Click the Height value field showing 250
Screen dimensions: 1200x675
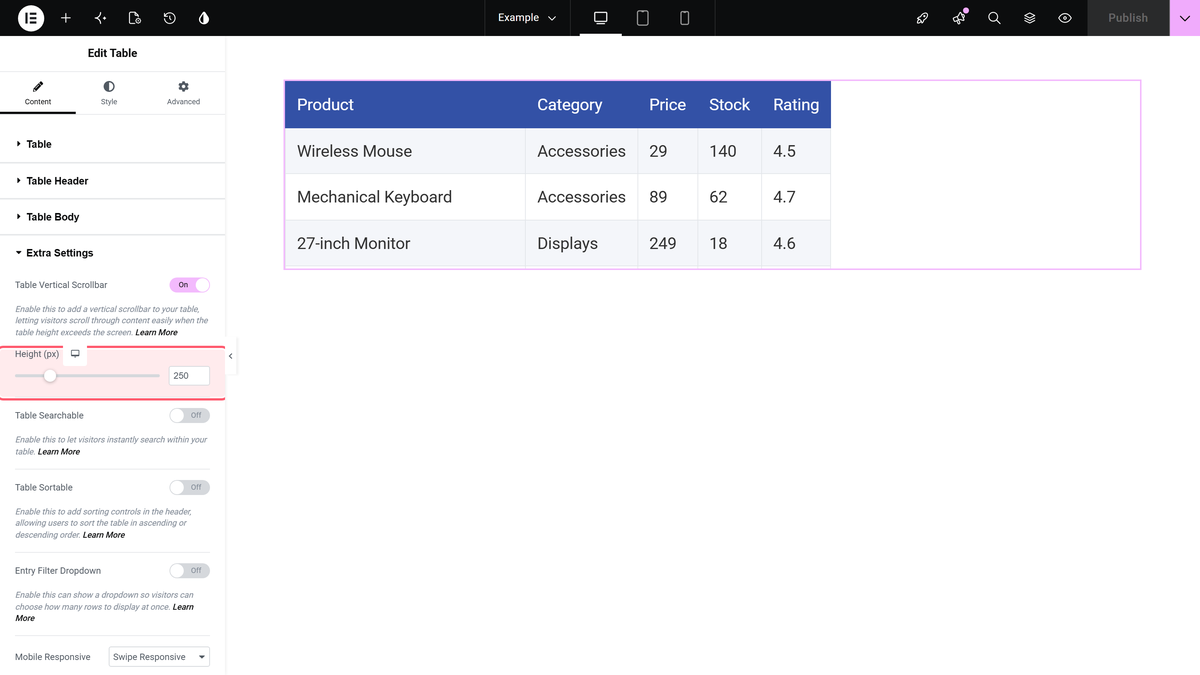[189, 376]
